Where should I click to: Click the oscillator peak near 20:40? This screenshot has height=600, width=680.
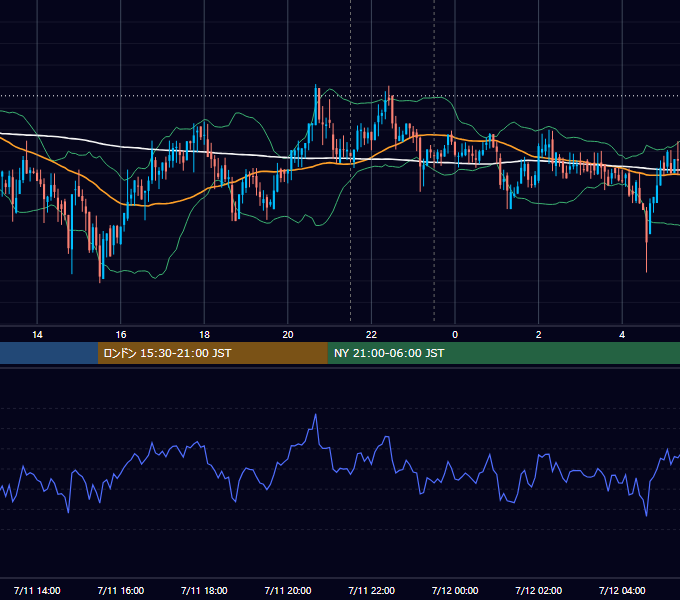(316, 415)
